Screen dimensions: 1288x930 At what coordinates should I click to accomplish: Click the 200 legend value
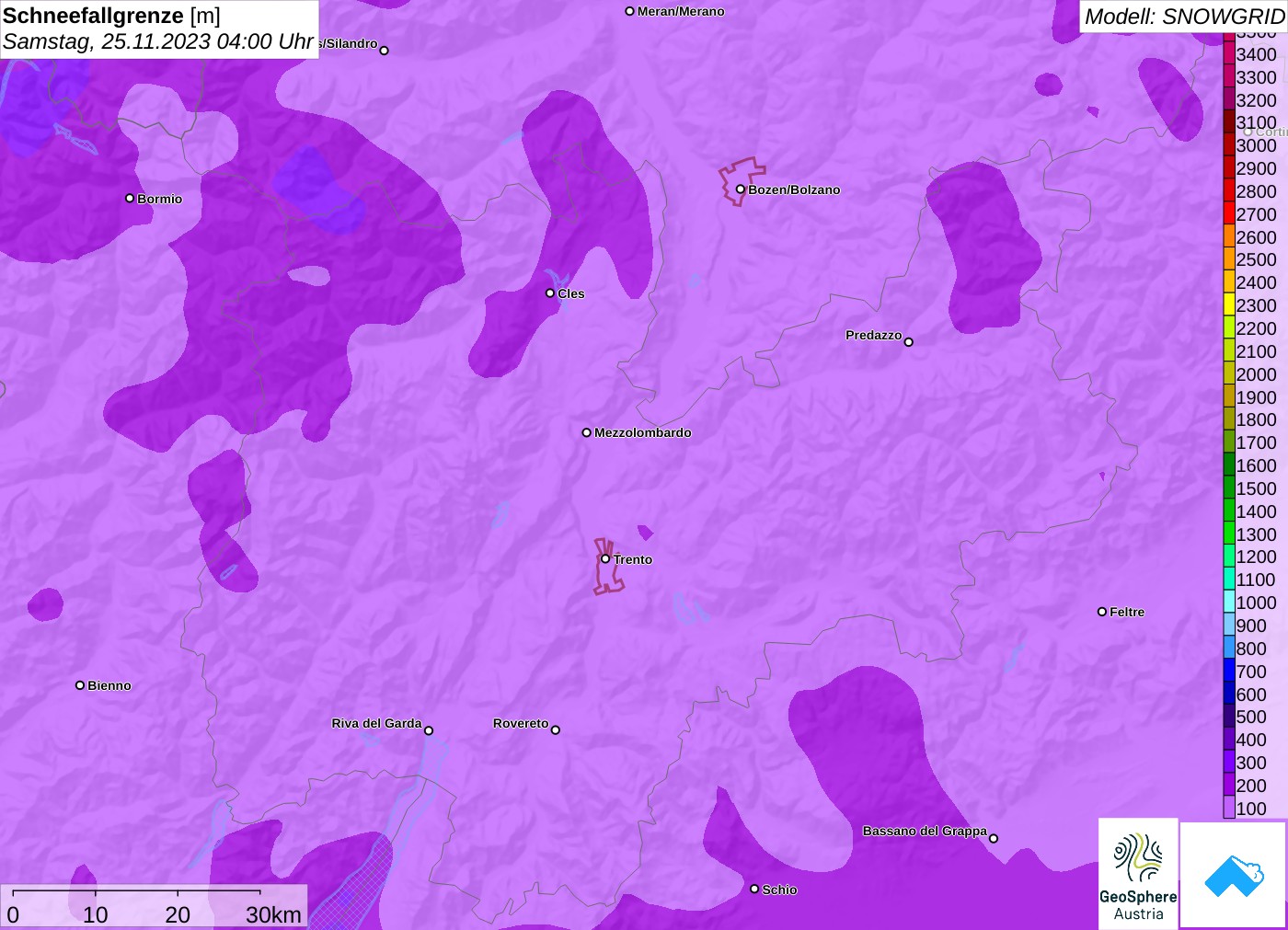pos(1251,785)
